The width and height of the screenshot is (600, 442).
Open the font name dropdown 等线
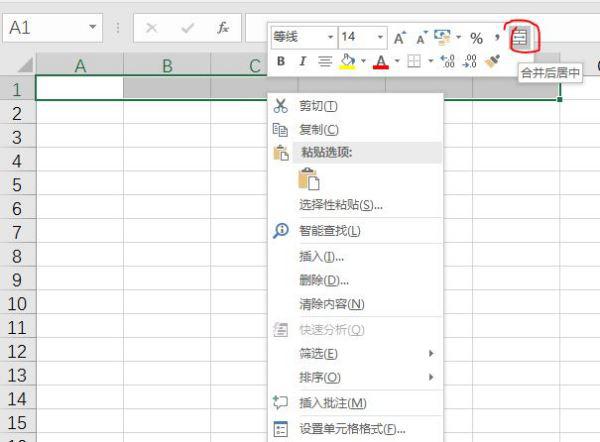point(304,37)
